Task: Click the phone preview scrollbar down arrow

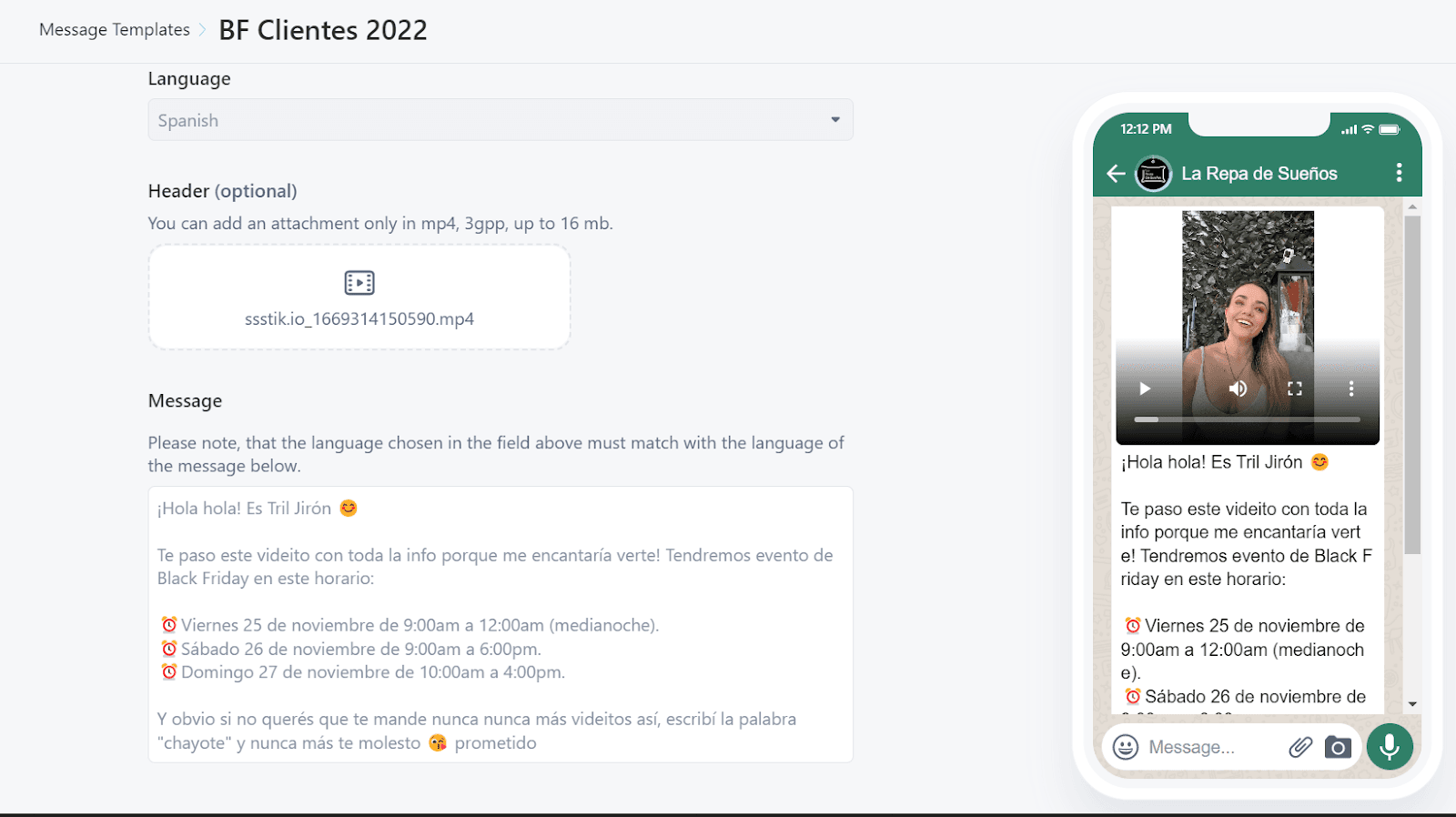Action: pos(1412,703)
